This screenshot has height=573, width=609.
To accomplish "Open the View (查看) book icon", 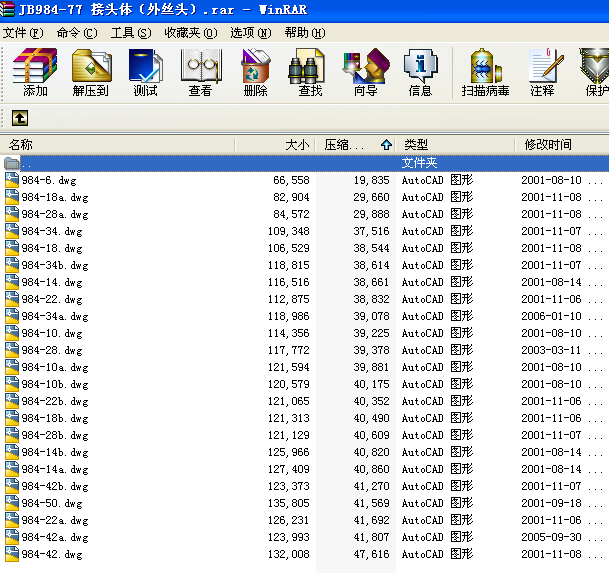I will point(201,66).
